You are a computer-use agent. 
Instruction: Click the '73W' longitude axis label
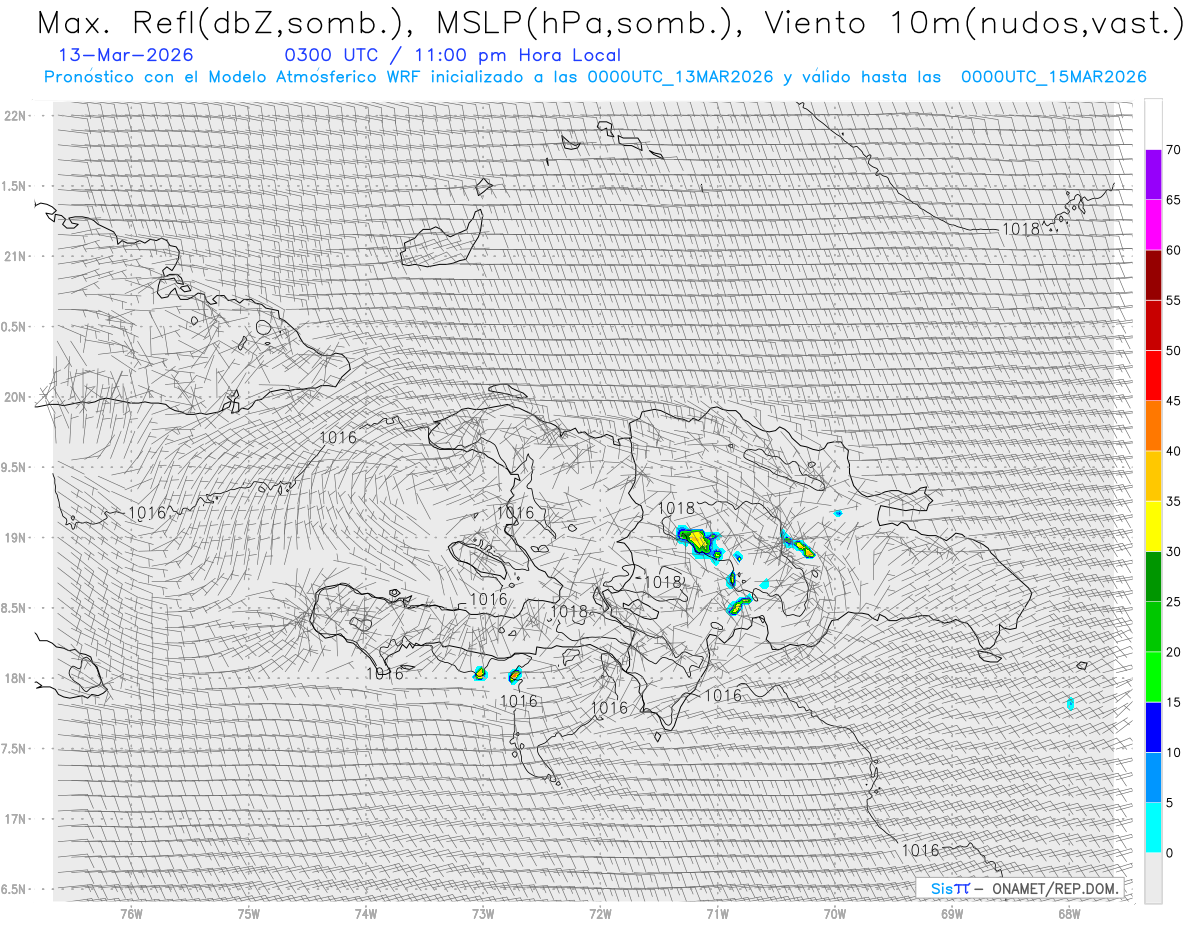pyautogui.click(x=483, y=913)
